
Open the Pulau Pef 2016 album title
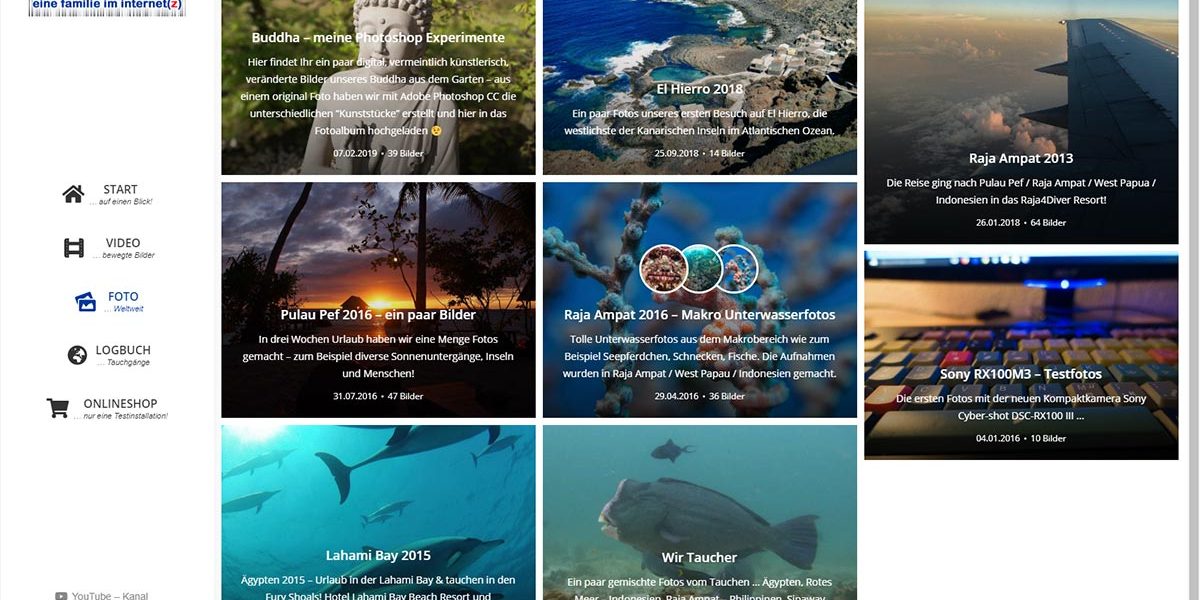[378, 314]
